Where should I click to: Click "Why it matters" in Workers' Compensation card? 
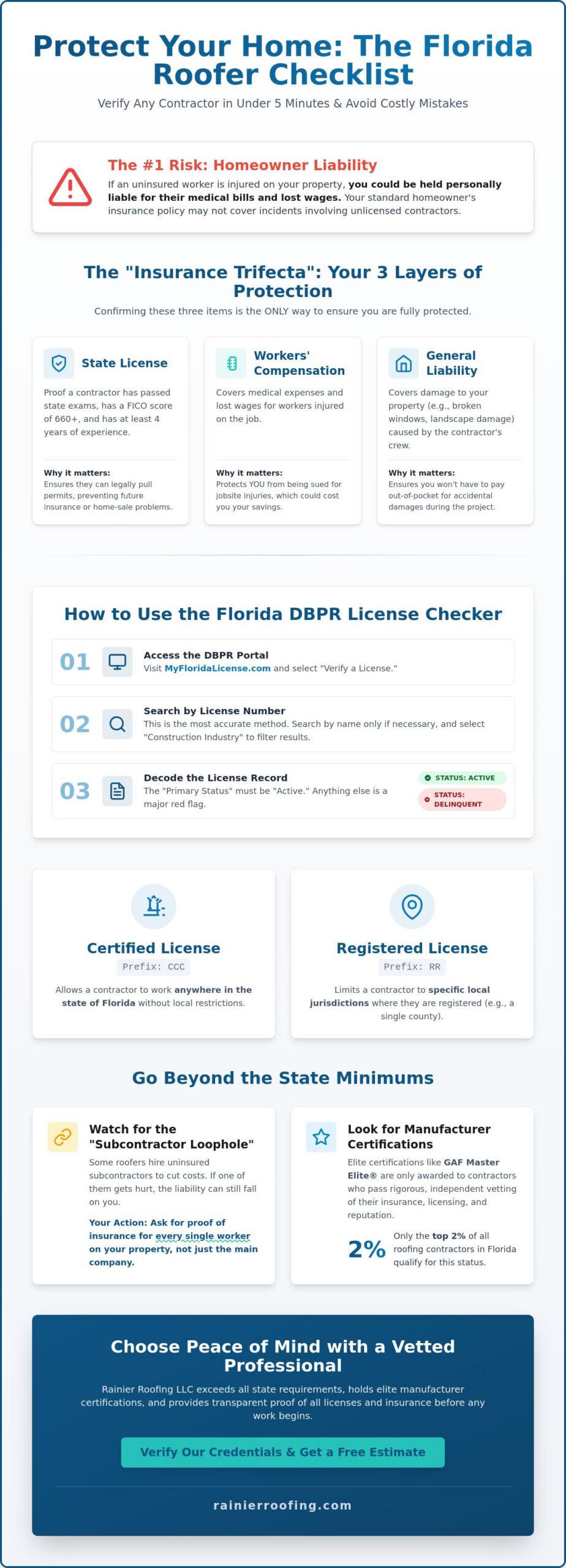pyautogui.click(x=249, y=473)
